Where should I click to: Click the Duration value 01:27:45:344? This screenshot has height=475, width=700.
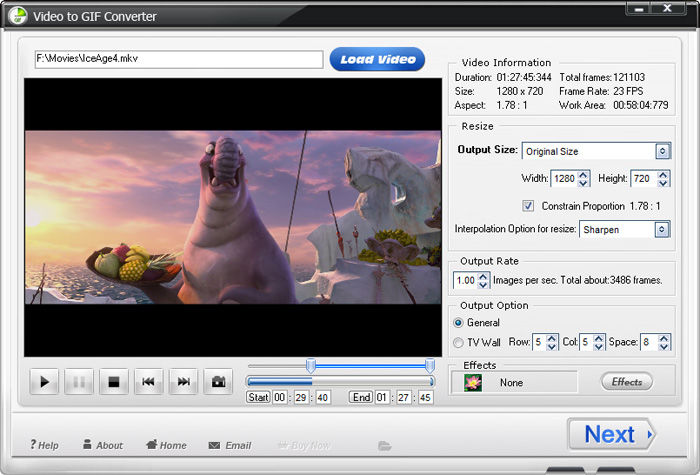click(524, 77)
